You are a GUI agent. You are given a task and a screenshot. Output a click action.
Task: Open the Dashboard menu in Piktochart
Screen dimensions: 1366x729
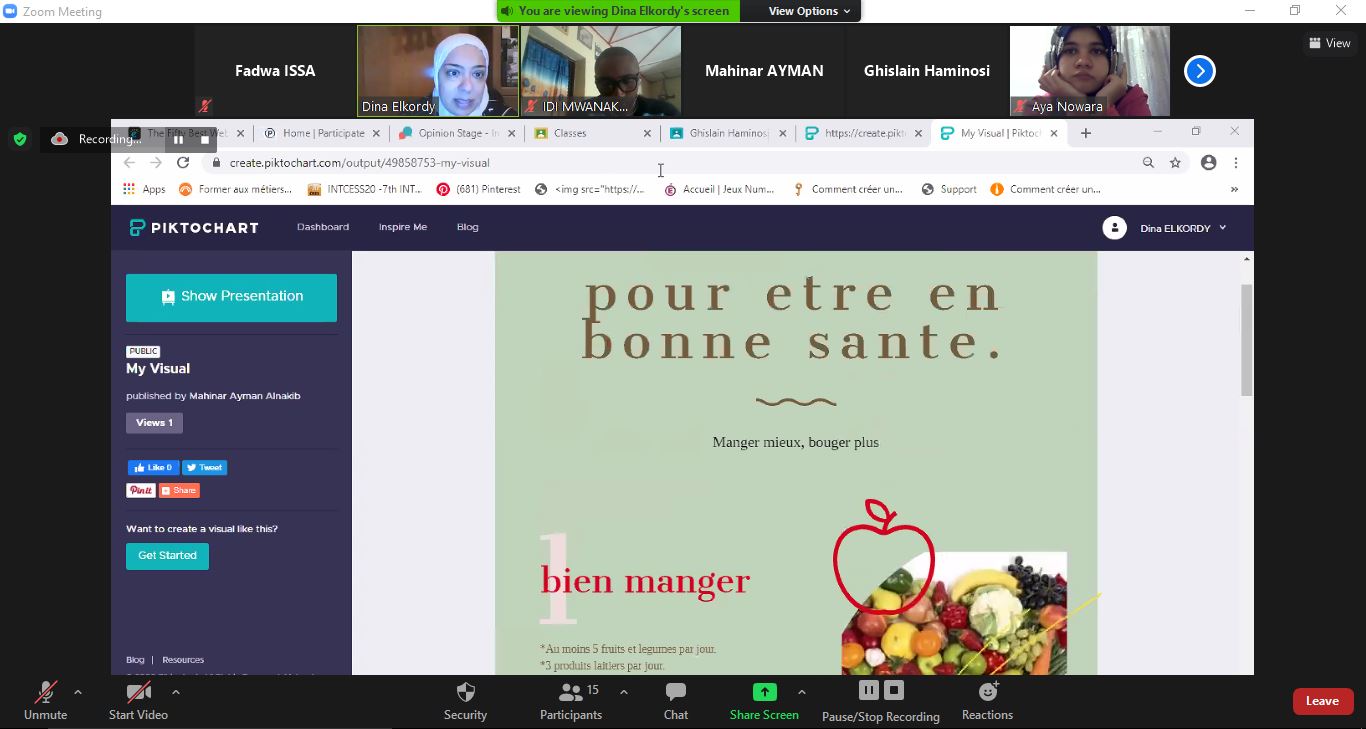[x=322, y=227]
